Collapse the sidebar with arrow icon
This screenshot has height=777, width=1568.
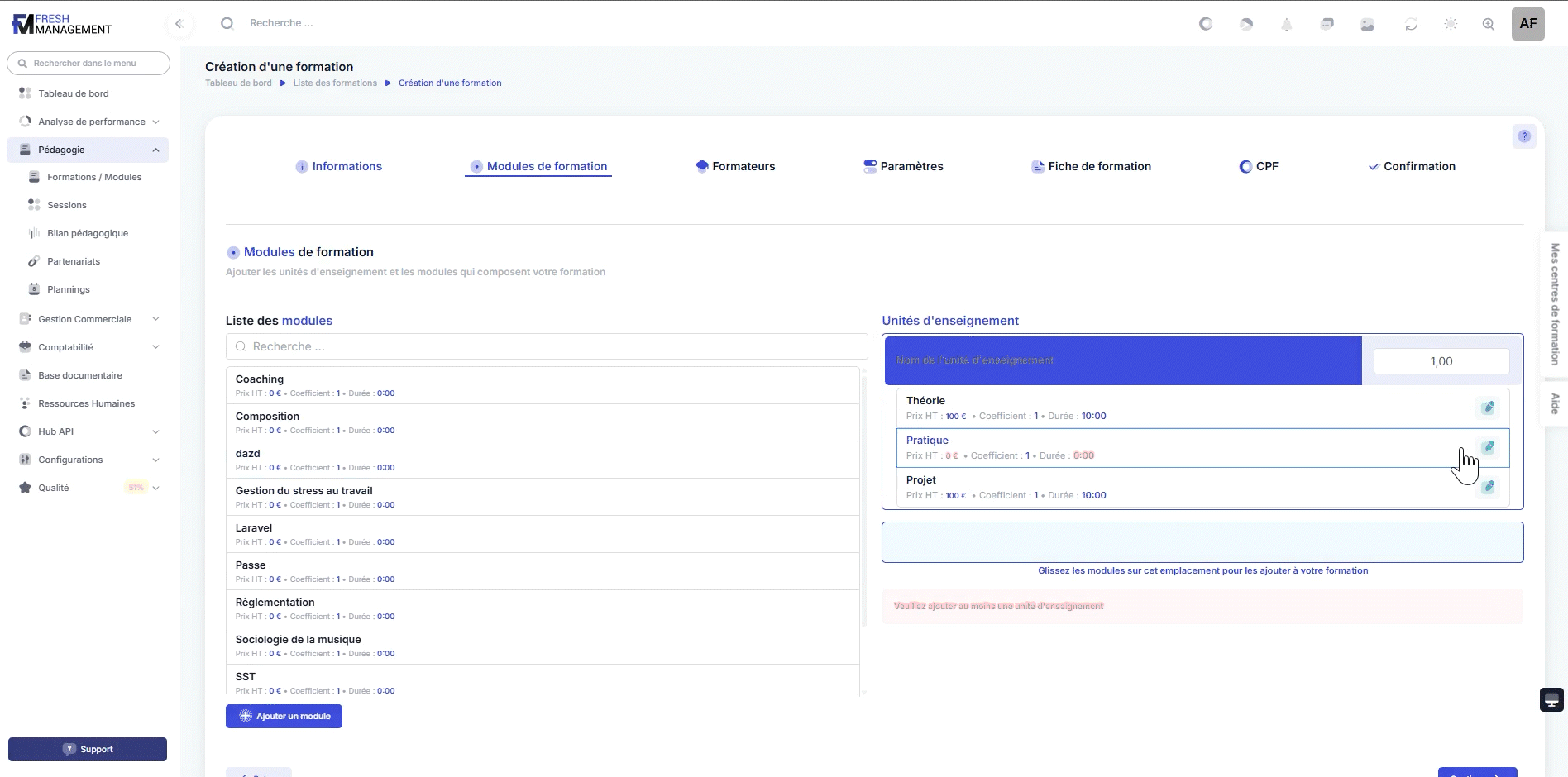179,24
